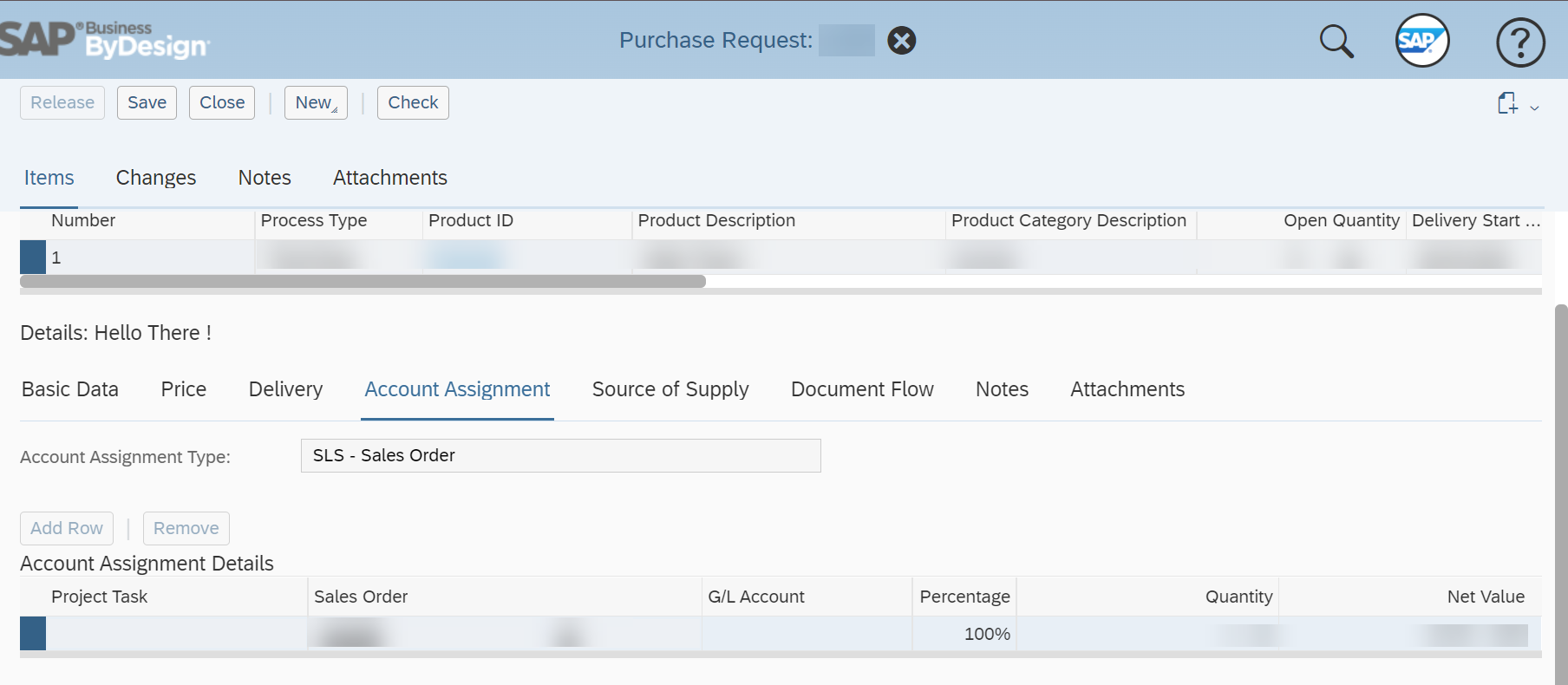This screenshot has width=1568, height=685.
Task: Click the Product ID column header
Action: [x=471, y=221]
